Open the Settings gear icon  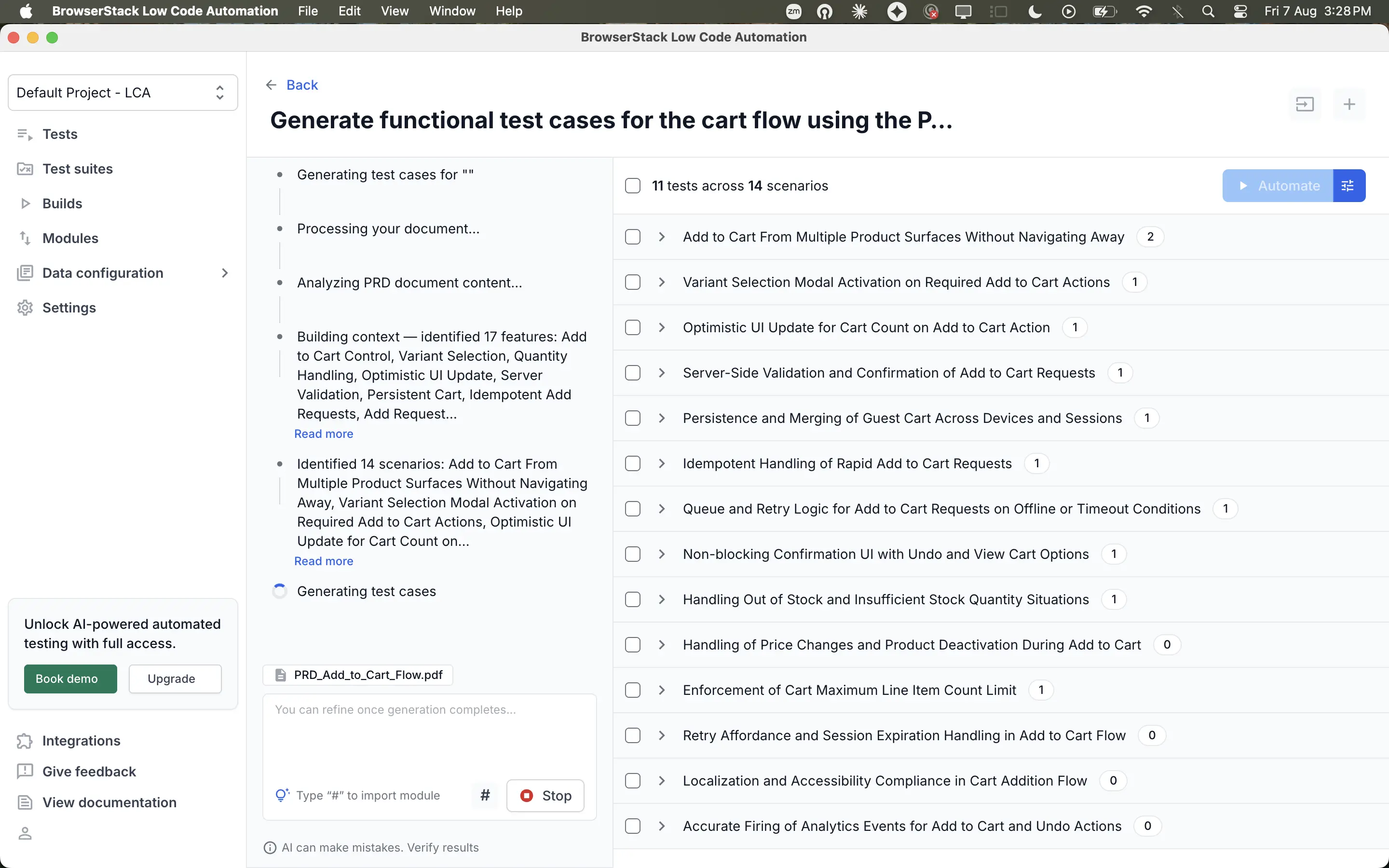25,308
